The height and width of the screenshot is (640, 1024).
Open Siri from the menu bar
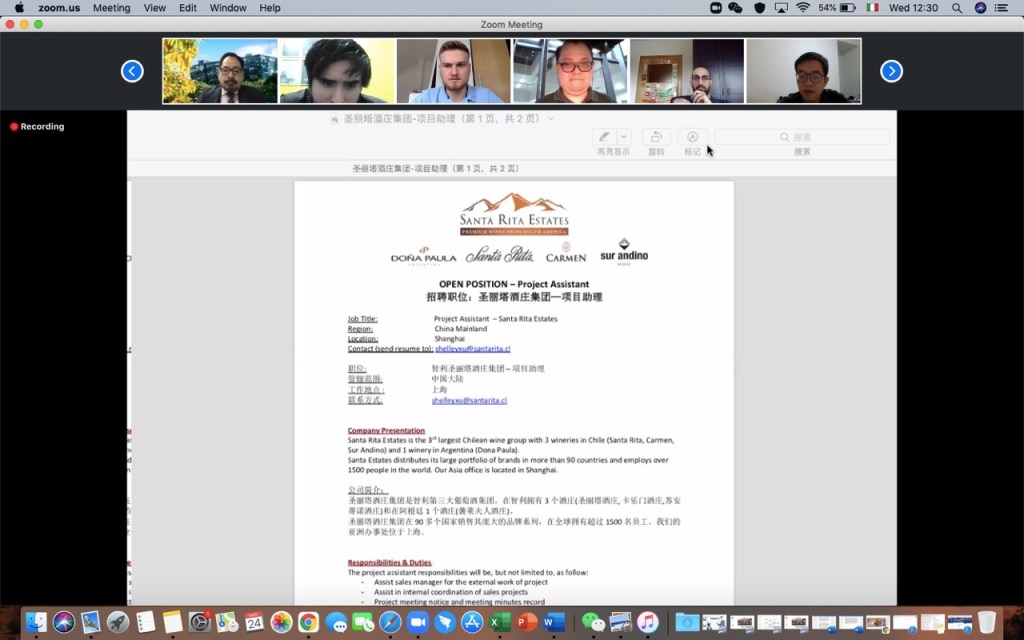click(x=980, y=8)
